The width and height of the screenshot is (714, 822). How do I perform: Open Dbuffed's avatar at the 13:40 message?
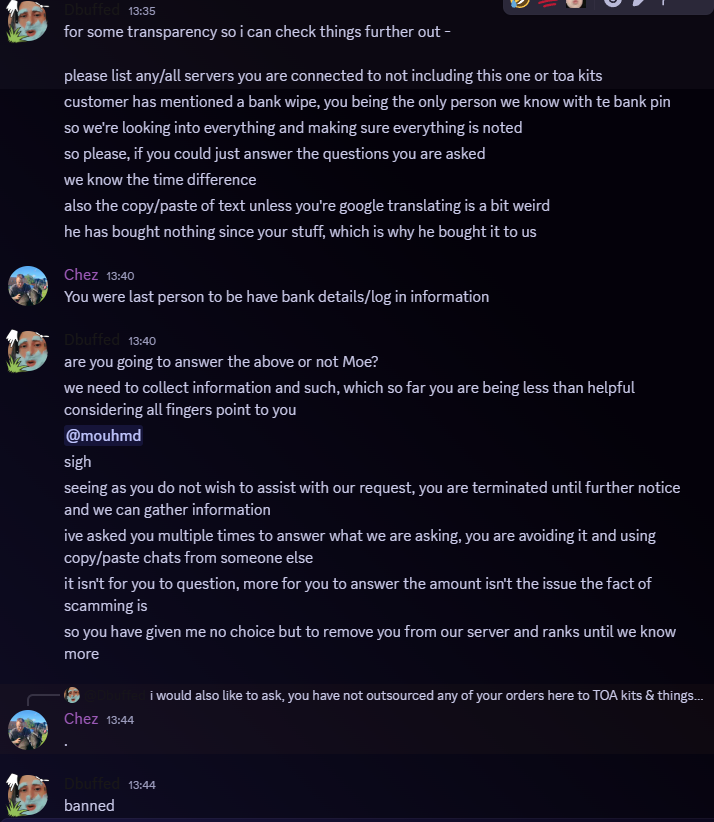point(28,351)
